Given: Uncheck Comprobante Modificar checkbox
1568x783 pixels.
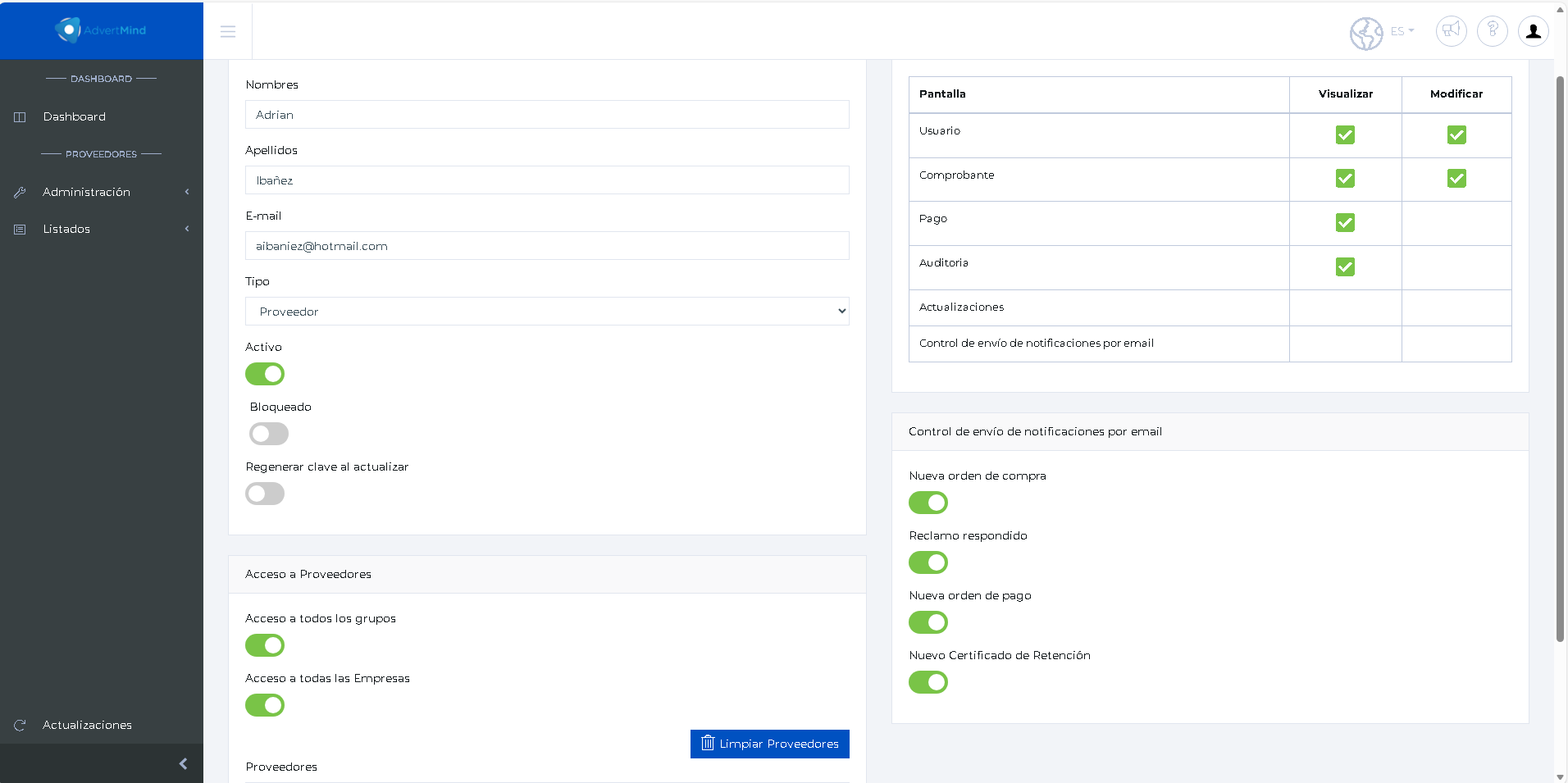Looking at the screenshot, I should [x=1456, y=178].
